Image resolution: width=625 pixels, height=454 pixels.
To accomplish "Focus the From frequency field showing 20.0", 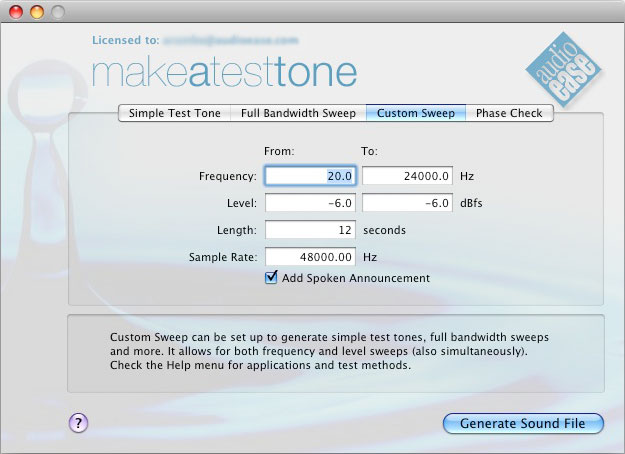I will [x=311, y=176].
